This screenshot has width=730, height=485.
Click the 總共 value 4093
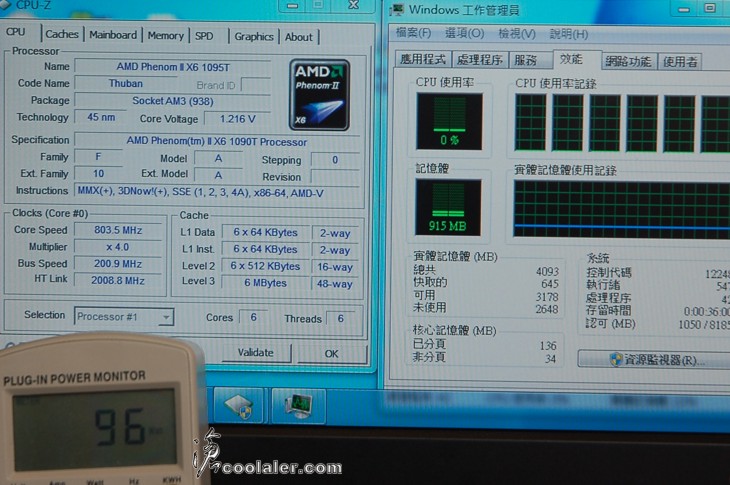[x=548, y=271]
